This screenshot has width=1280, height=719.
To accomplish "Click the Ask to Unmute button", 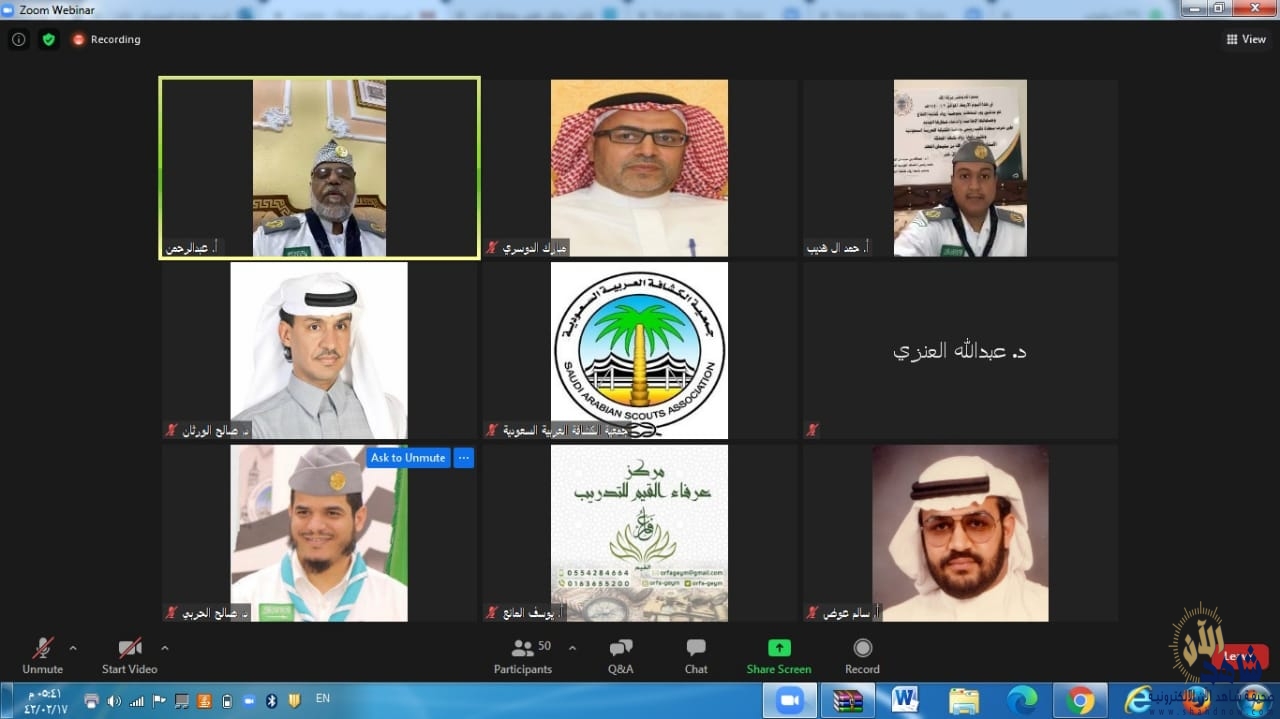I will coord(408,458).
